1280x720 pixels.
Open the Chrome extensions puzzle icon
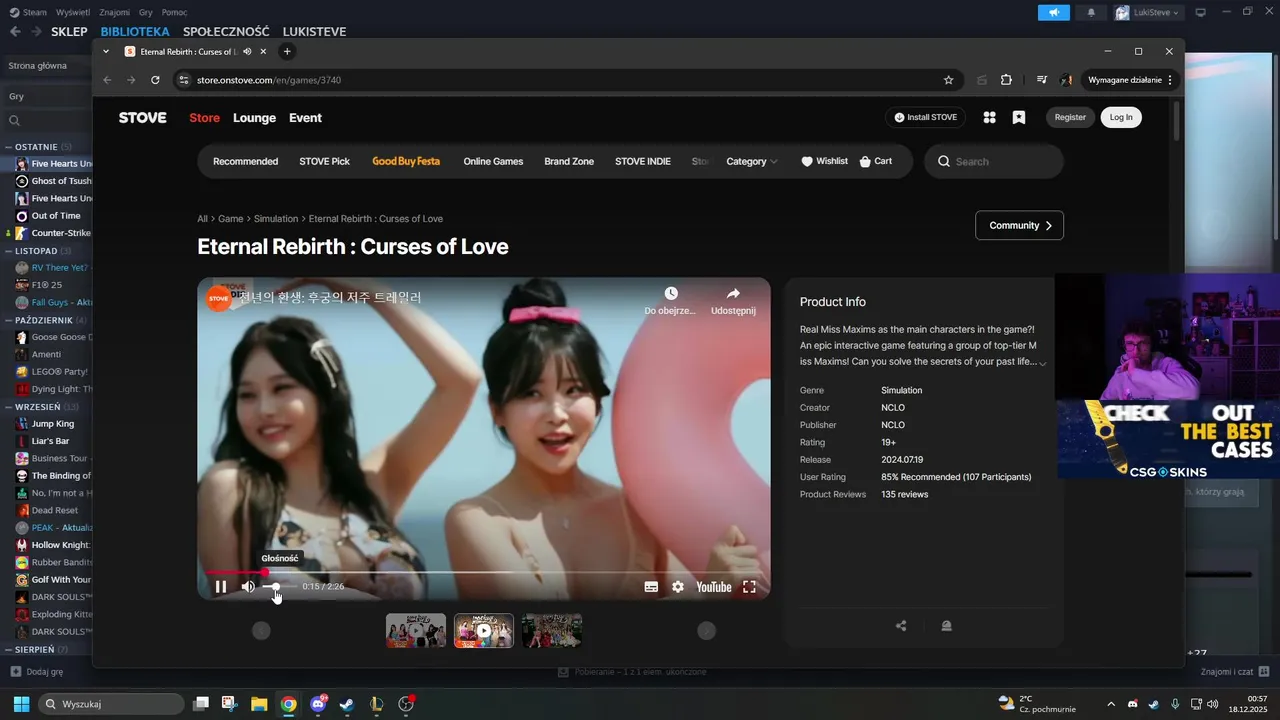pos(1006,80)
